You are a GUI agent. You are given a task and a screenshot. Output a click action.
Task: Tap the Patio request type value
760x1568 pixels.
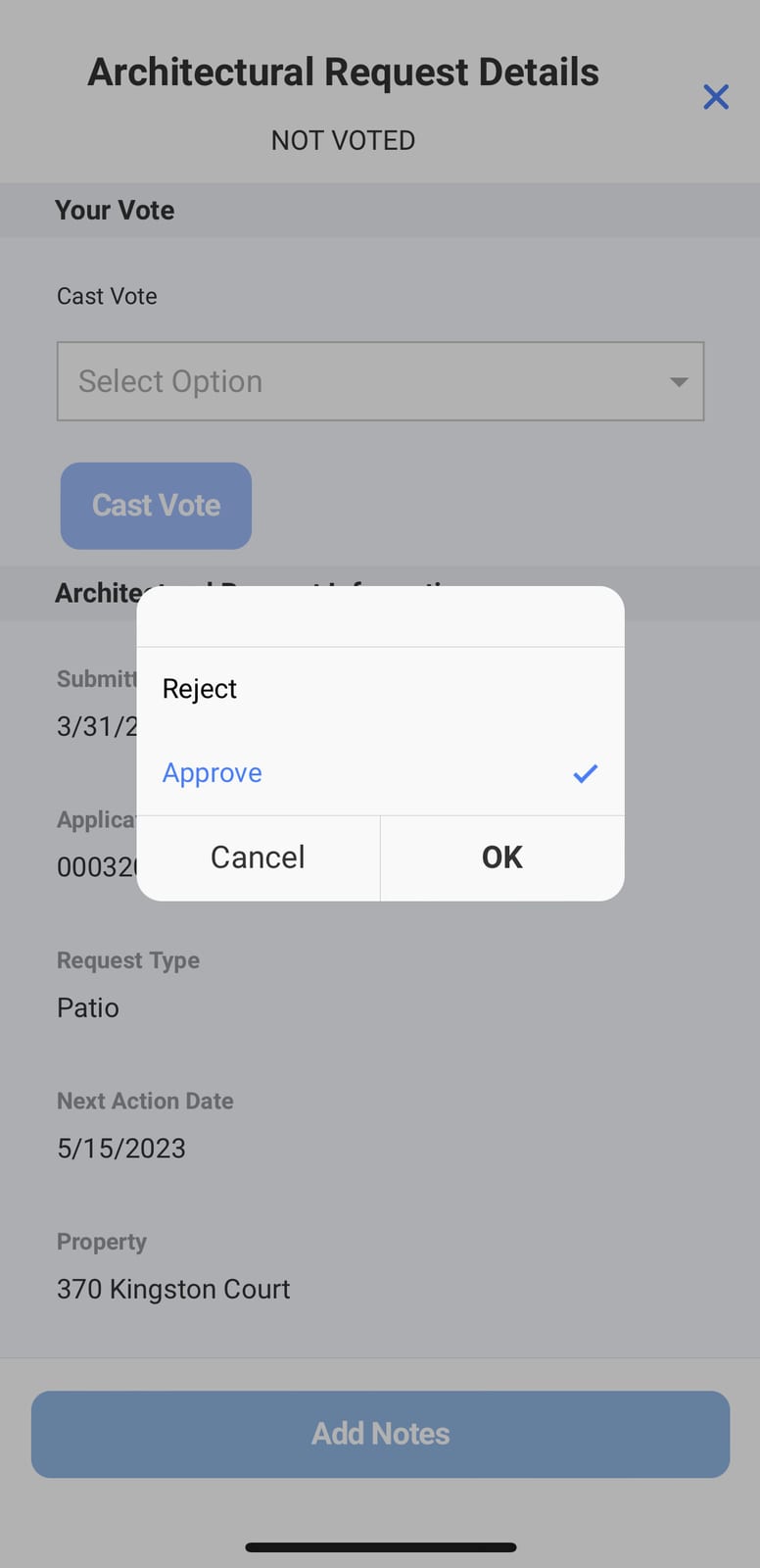88,1007
